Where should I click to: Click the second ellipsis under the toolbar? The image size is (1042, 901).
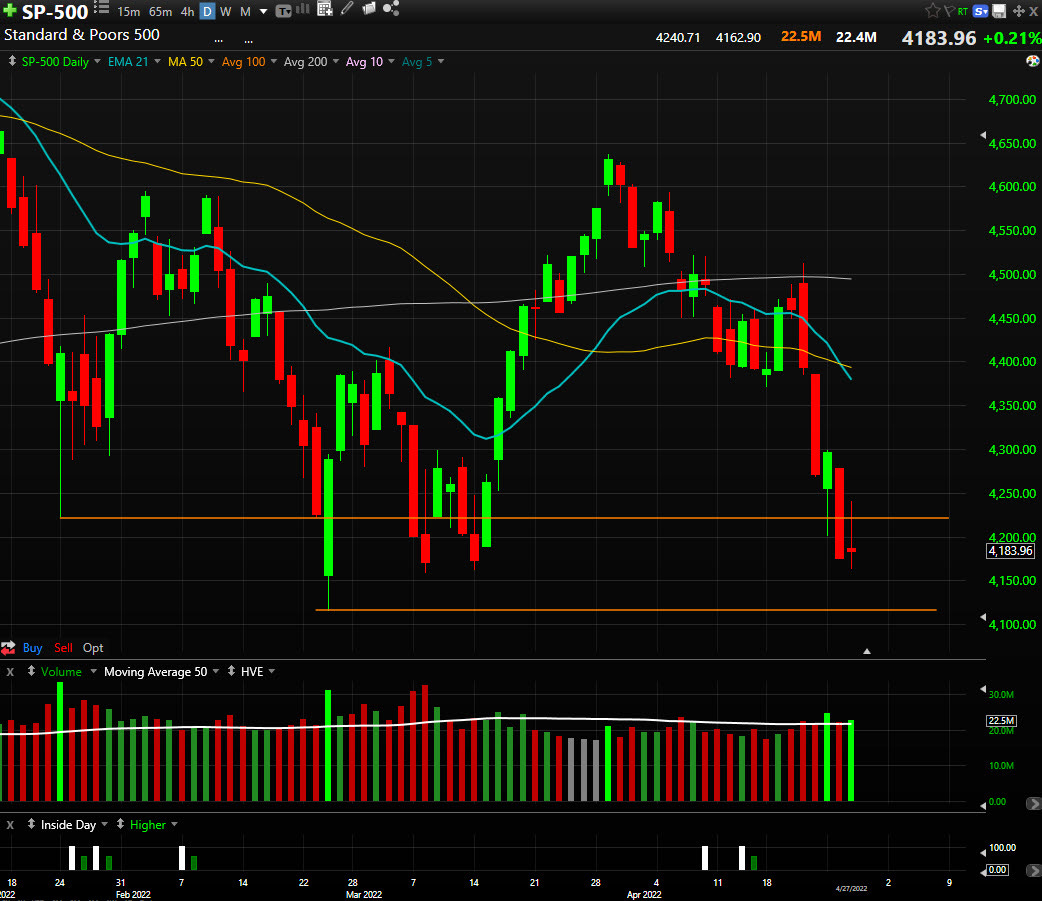coord(249,41)
